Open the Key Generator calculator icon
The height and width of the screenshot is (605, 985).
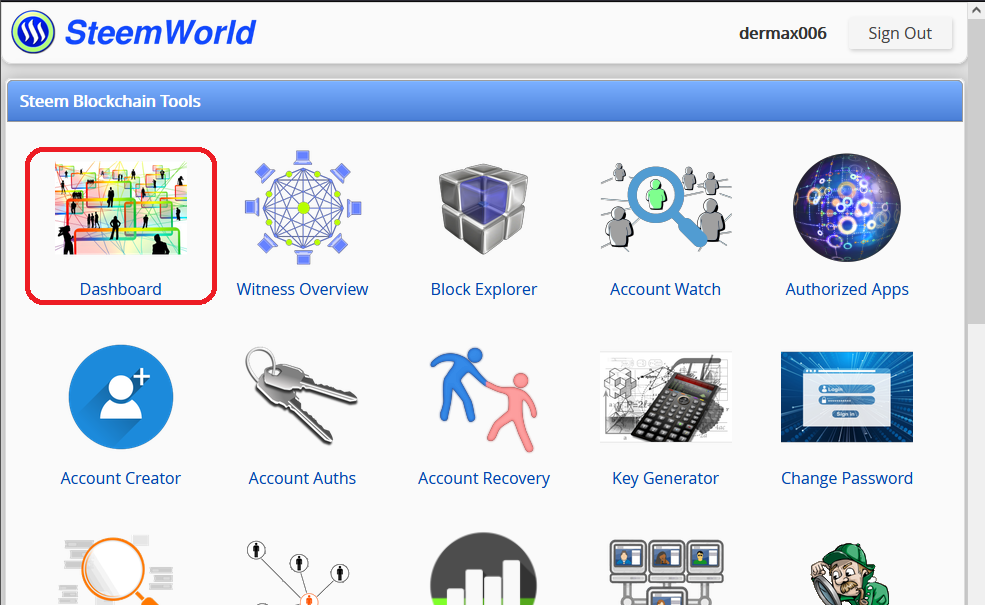pyautogui.click(x=666, y=397)
